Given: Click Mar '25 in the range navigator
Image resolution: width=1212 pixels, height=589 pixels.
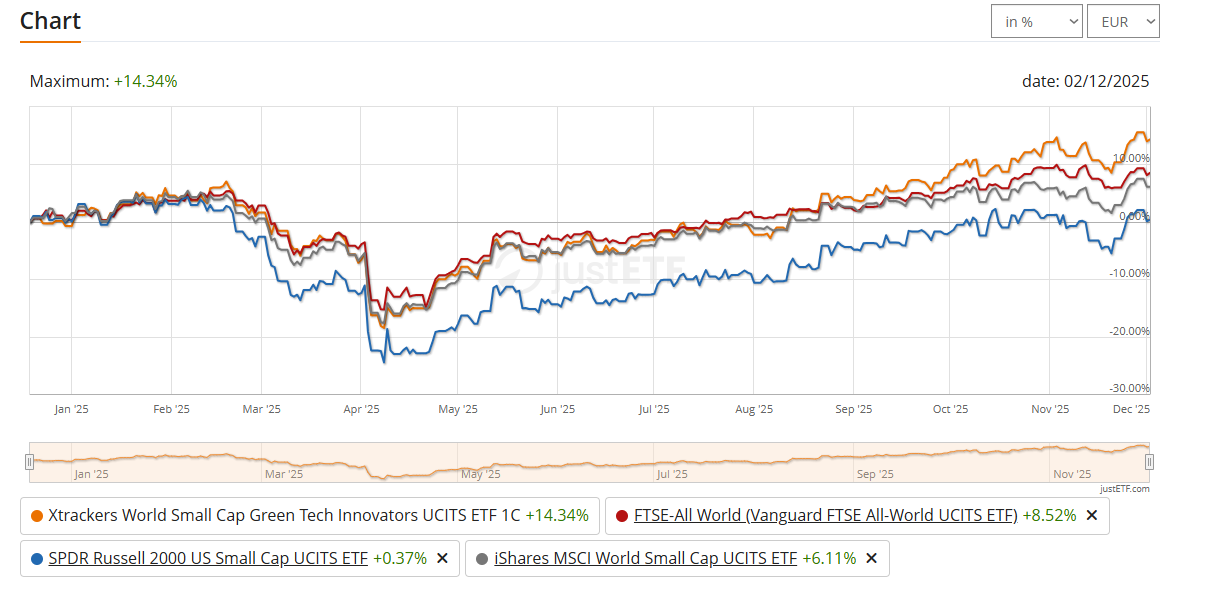Looking at the screenshot, I should (x=284, y=474).
